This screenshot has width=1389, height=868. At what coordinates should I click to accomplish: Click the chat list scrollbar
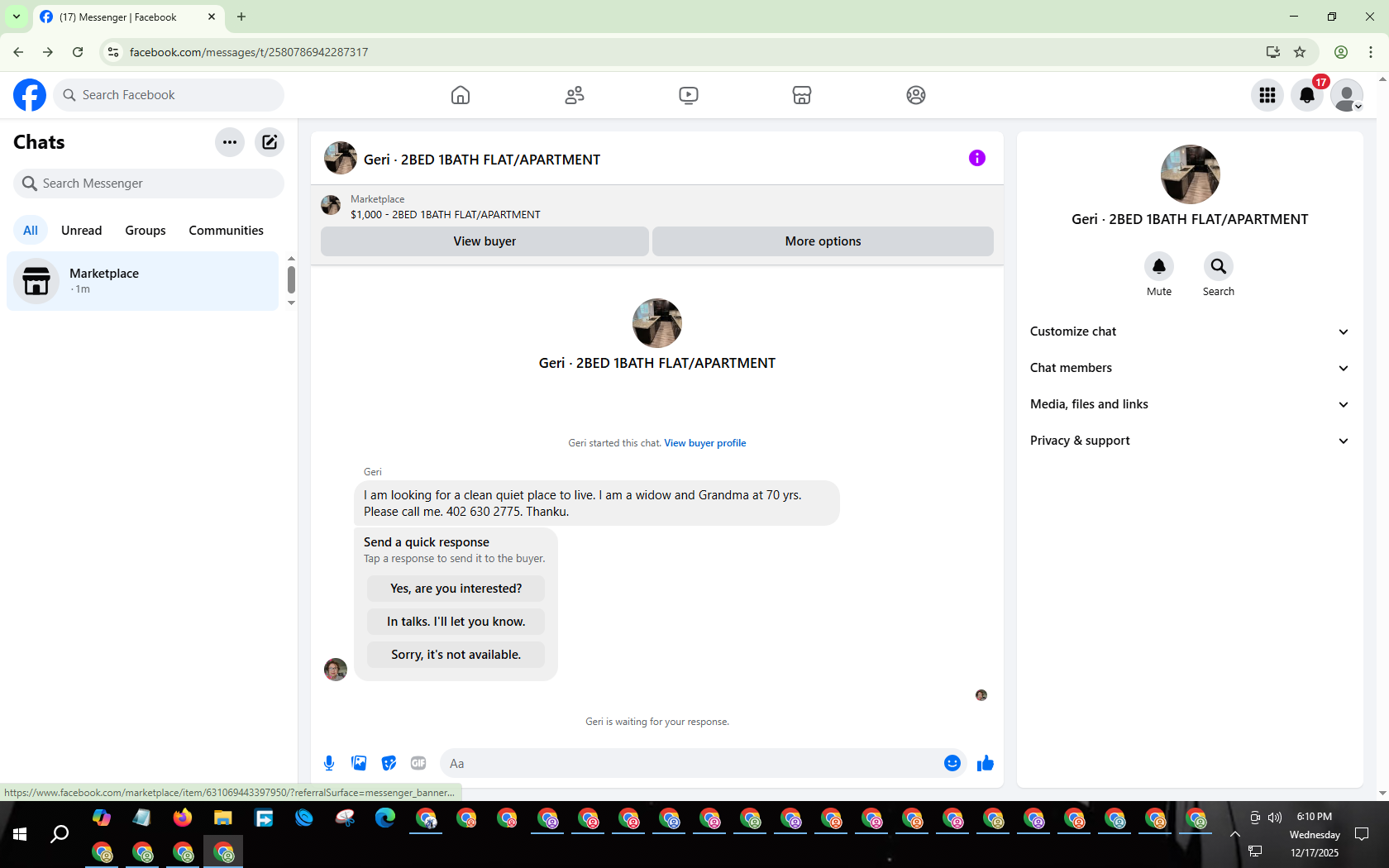point(291,279)
